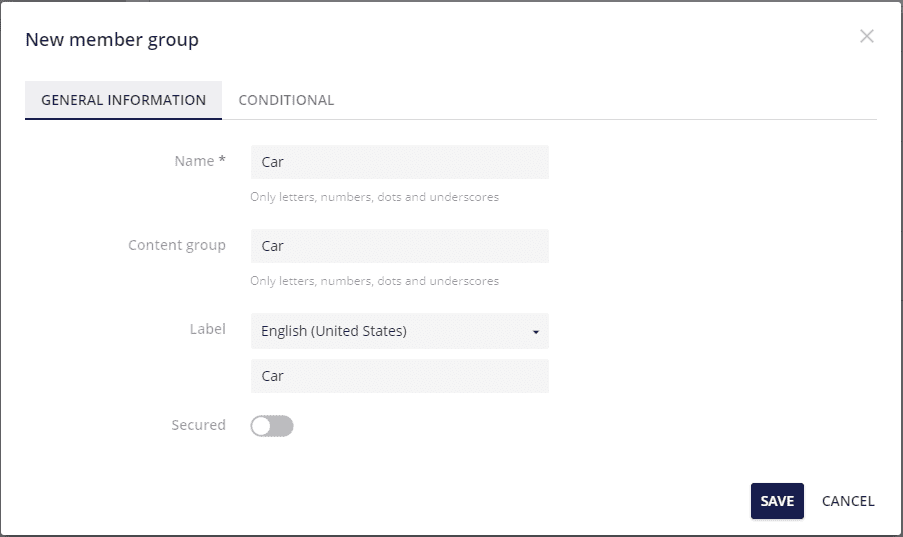Open the English (United States) language dropdown
This screenshot has height=537, width=903.
click(x=400, y=331)
